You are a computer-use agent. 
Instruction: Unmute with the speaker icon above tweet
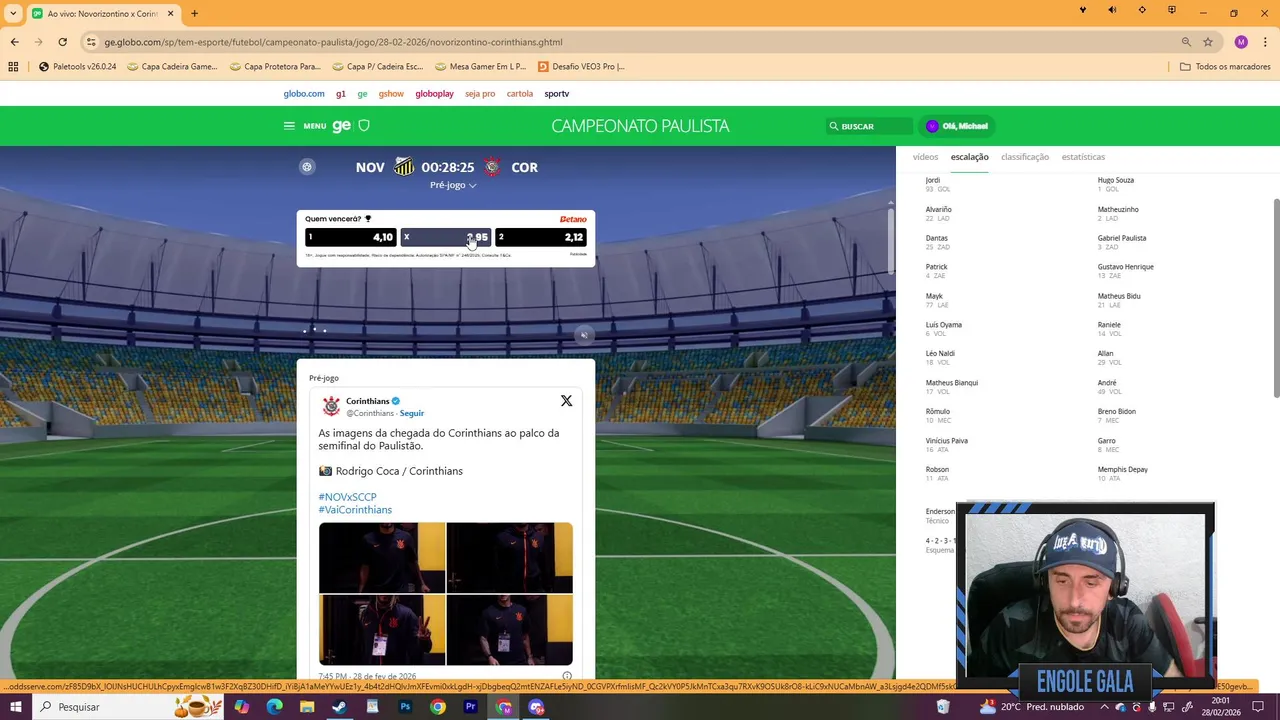coord(585,335)
